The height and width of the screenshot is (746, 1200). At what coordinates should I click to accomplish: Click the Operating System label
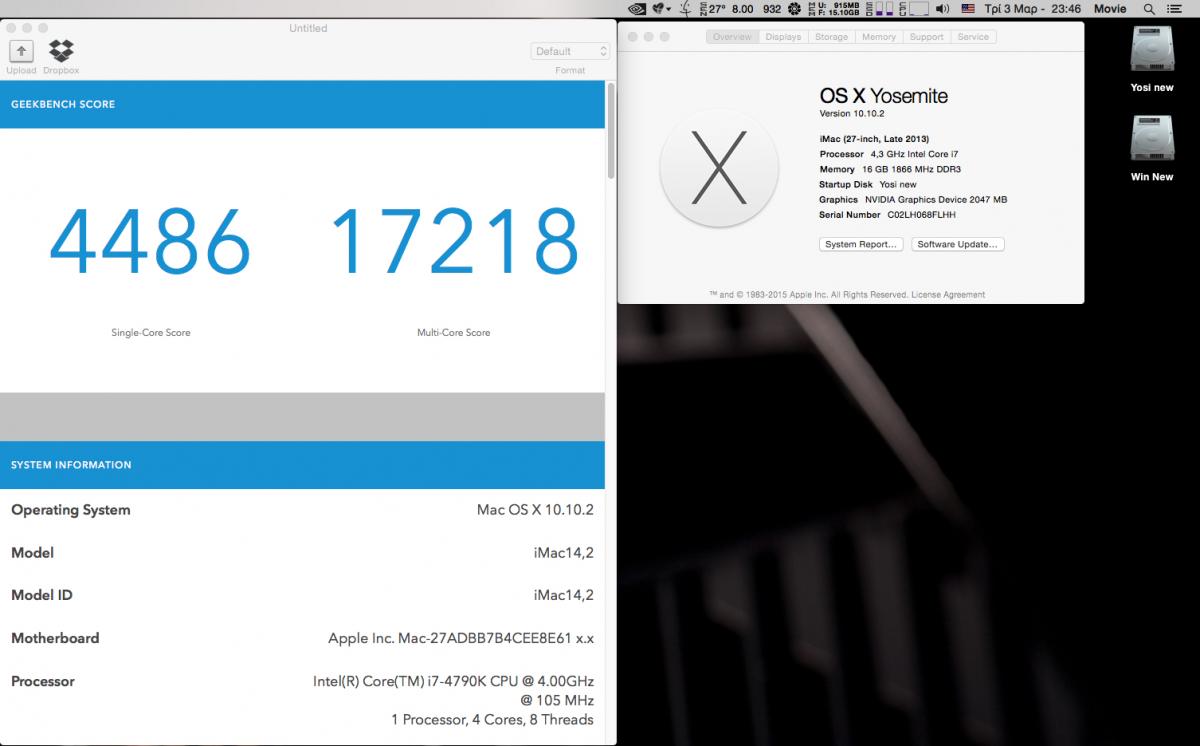(71, 509)
